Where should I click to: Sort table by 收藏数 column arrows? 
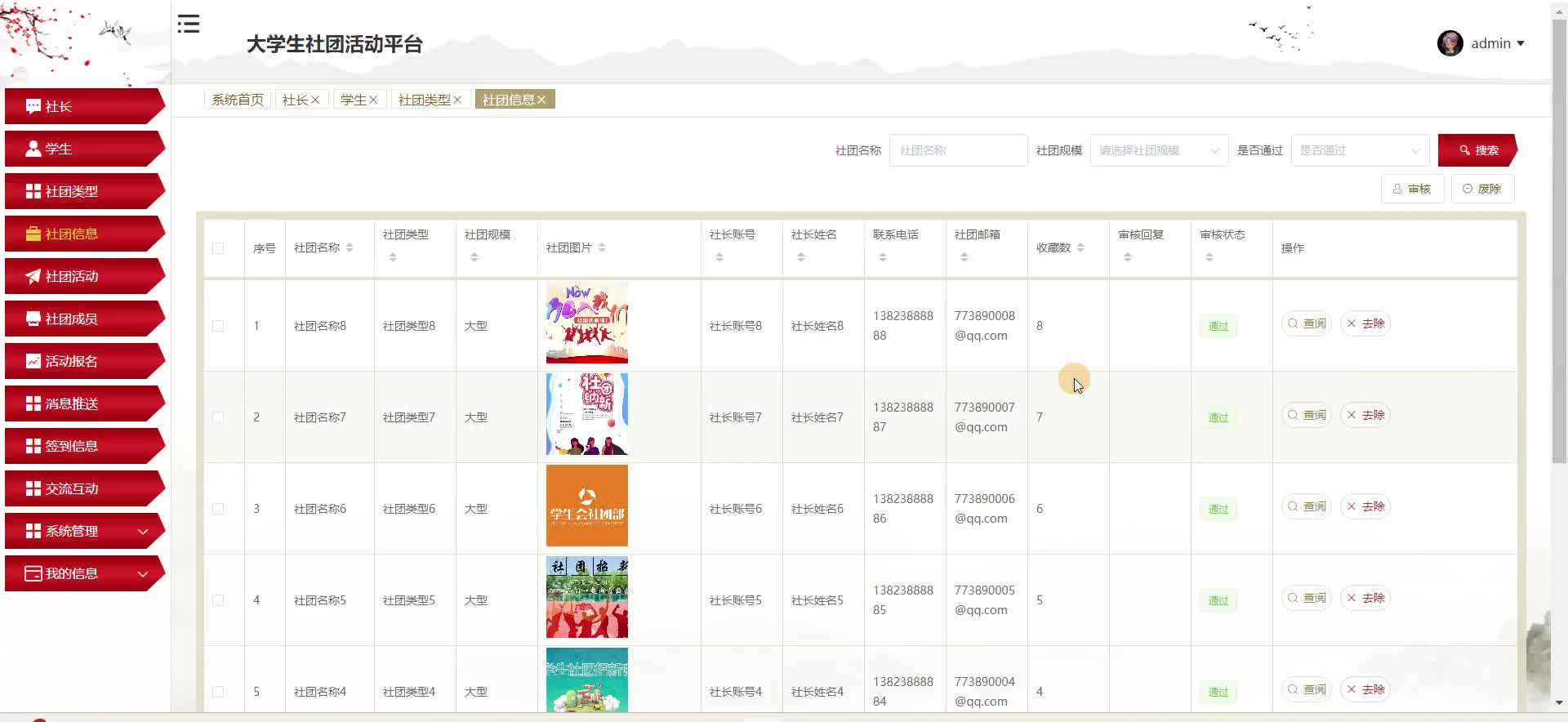point(1080,247)
